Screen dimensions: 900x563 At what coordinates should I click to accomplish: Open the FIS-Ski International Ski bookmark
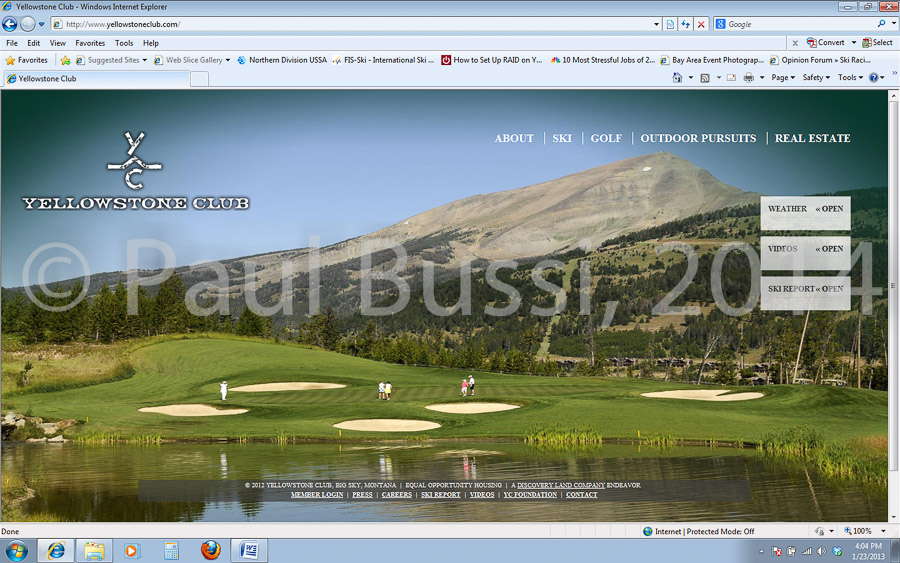pyautogui.click(x=383, y=60)
